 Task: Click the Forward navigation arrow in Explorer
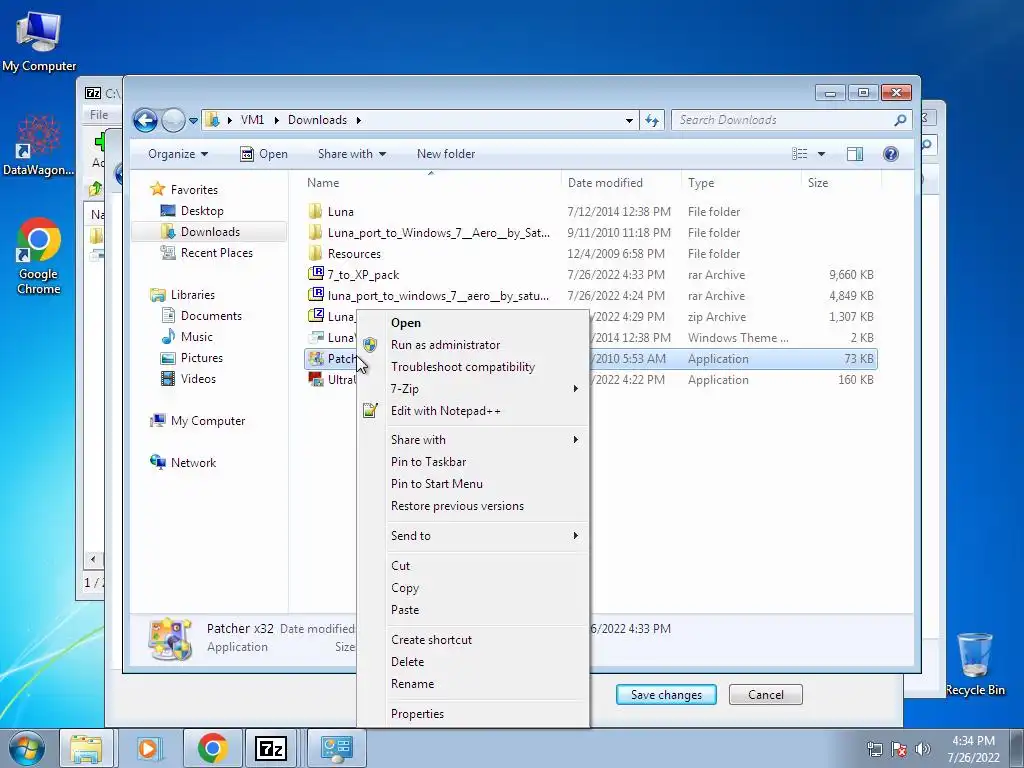coord(173,120)
